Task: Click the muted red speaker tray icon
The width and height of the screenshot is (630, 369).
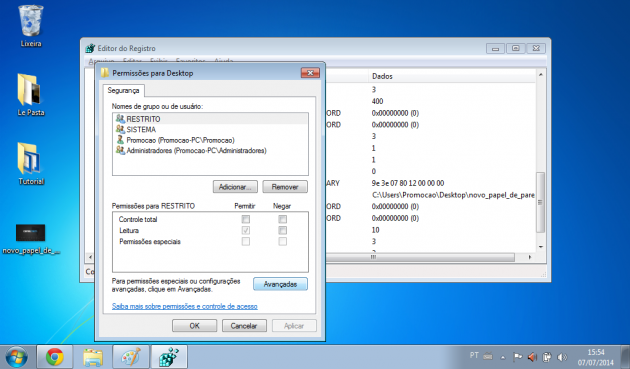Action: 532,357
